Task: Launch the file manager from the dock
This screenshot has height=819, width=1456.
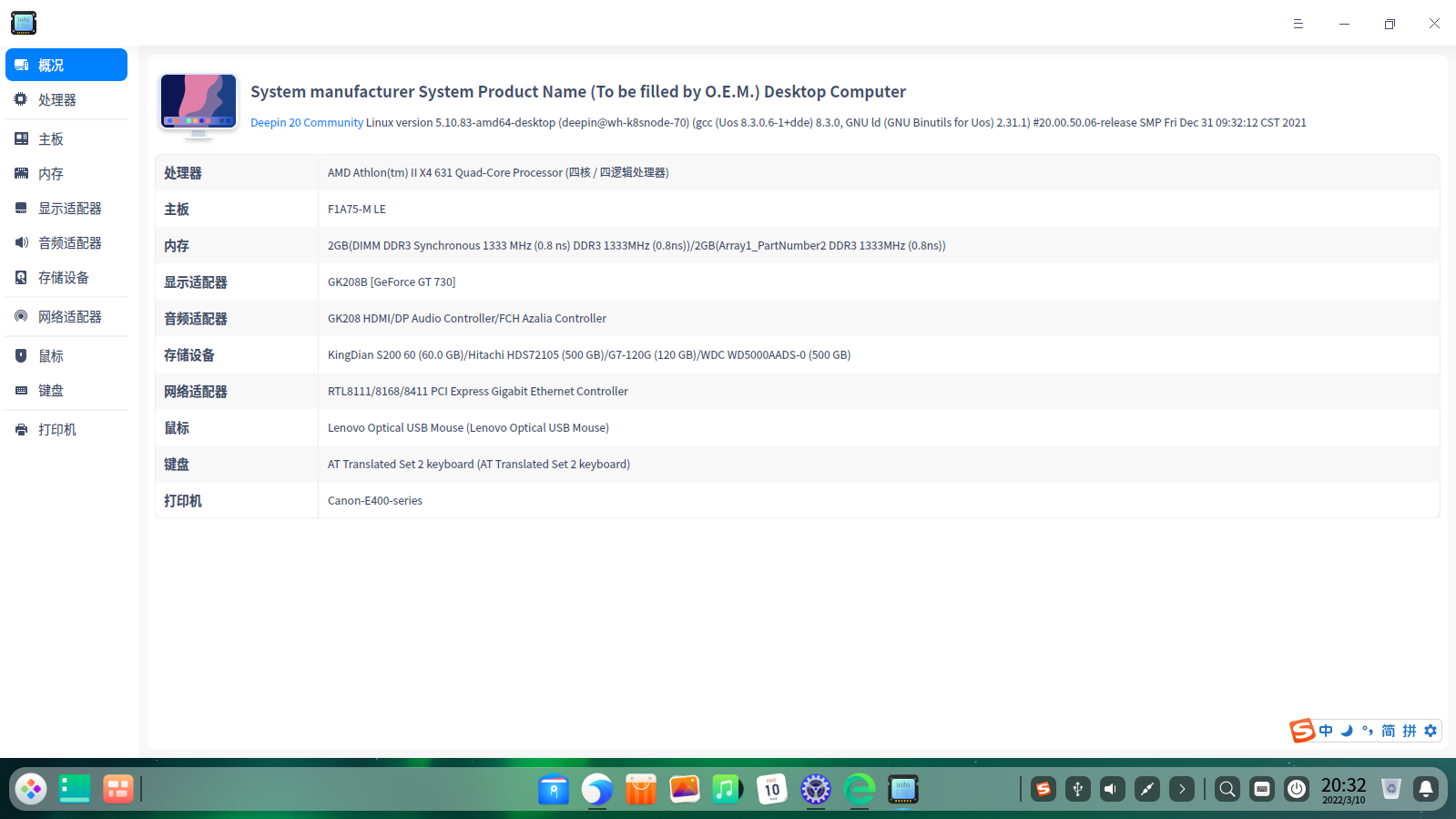Action: coord(554,789)
